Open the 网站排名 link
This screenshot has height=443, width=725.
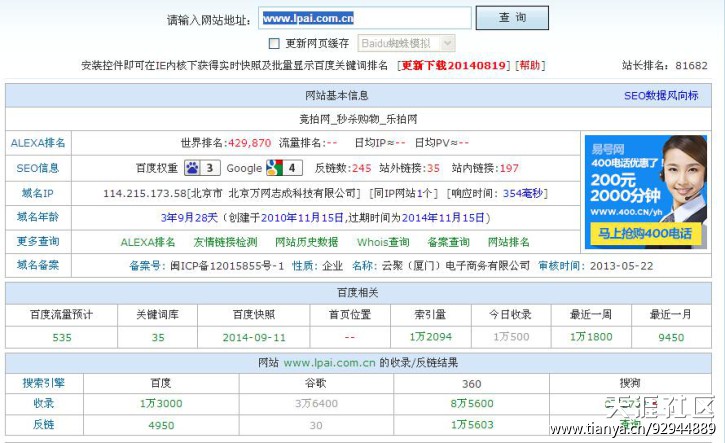pos(509,242)
